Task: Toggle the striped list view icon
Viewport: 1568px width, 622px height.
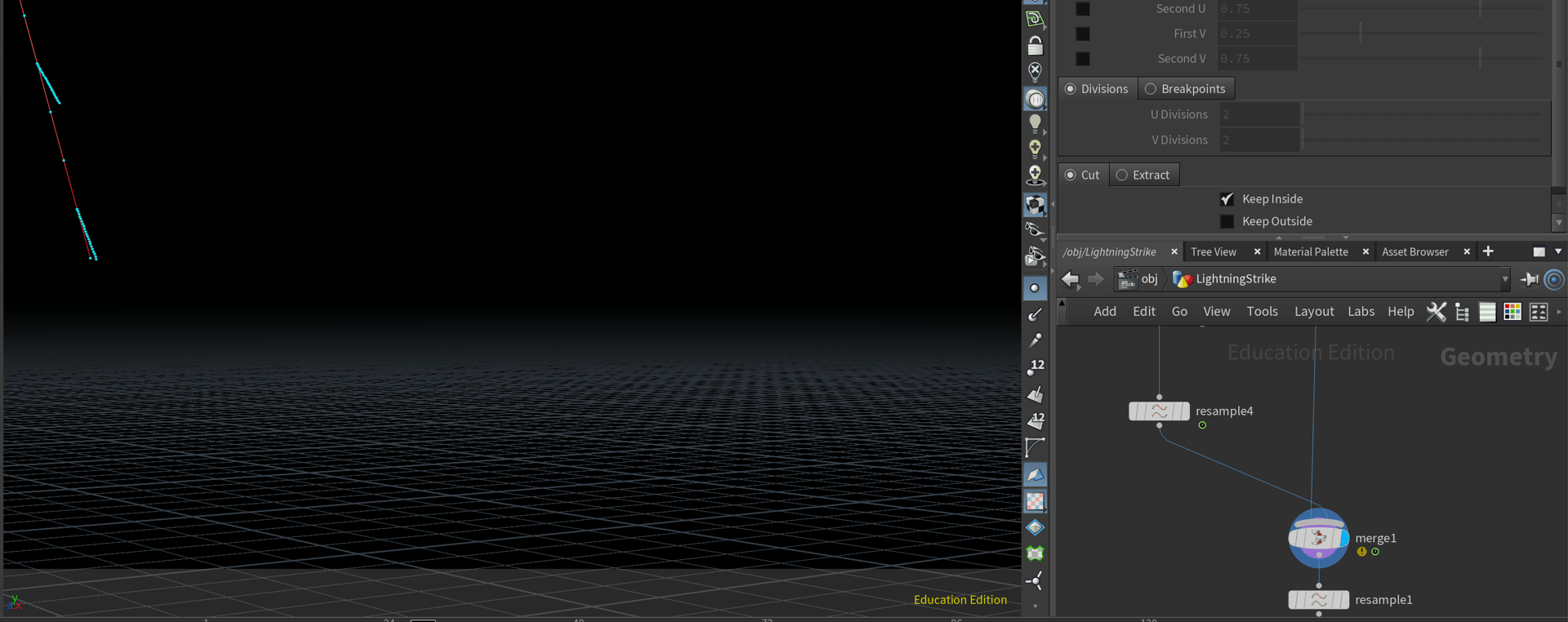Action: (x=1487, y=312)
